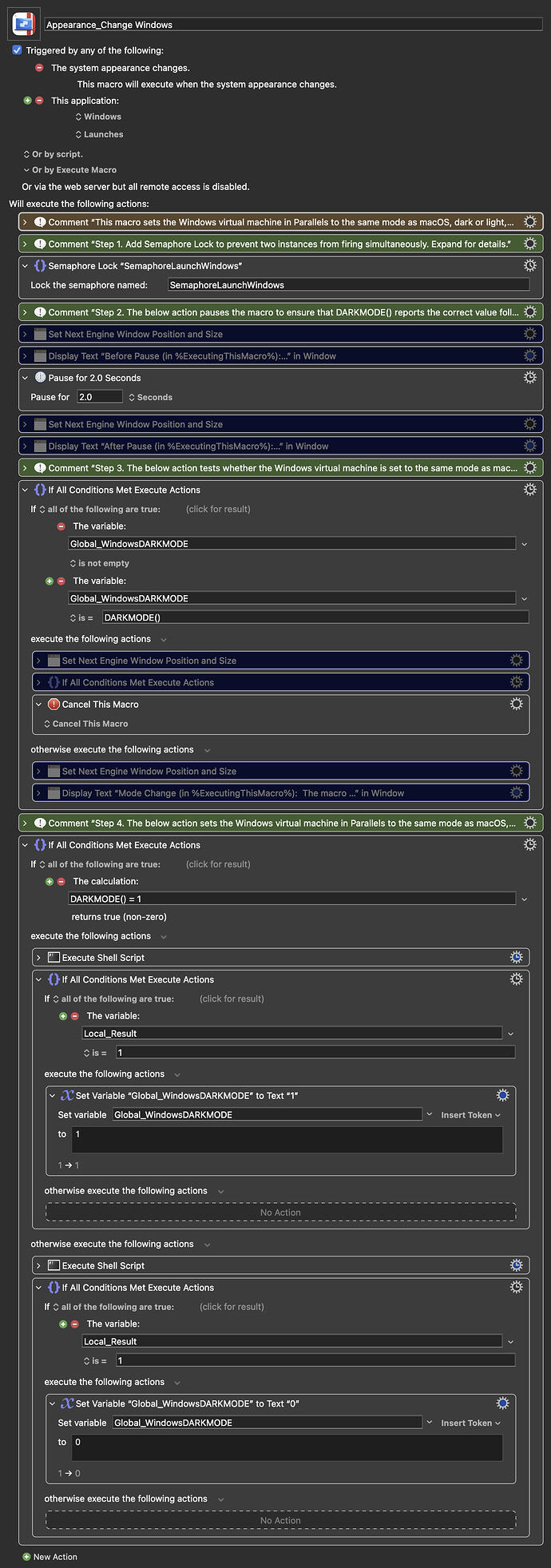Open the 'is =' popup beside DARKMODE()
The image size is (551, 1568).
pyautogui.click(x=81, y=617)
